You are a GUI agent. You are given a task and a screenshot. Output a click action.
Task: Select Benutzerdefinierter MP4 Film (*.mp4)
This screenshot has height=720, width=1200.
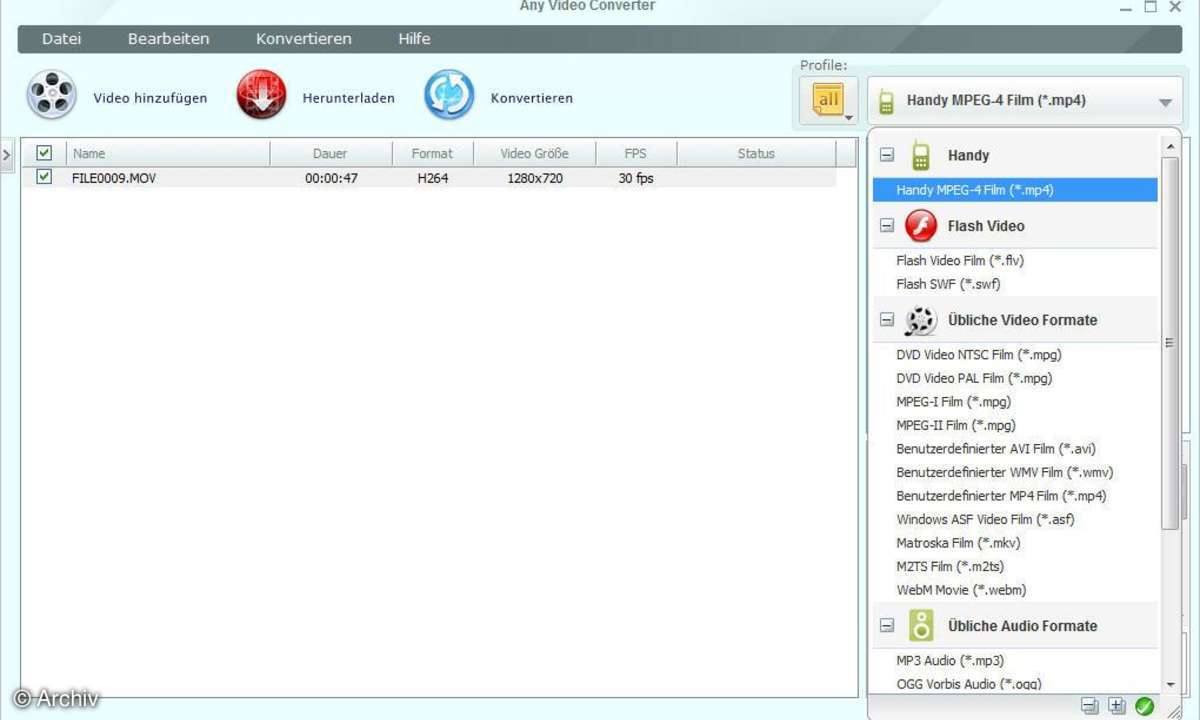click(x=1001, y=496)
